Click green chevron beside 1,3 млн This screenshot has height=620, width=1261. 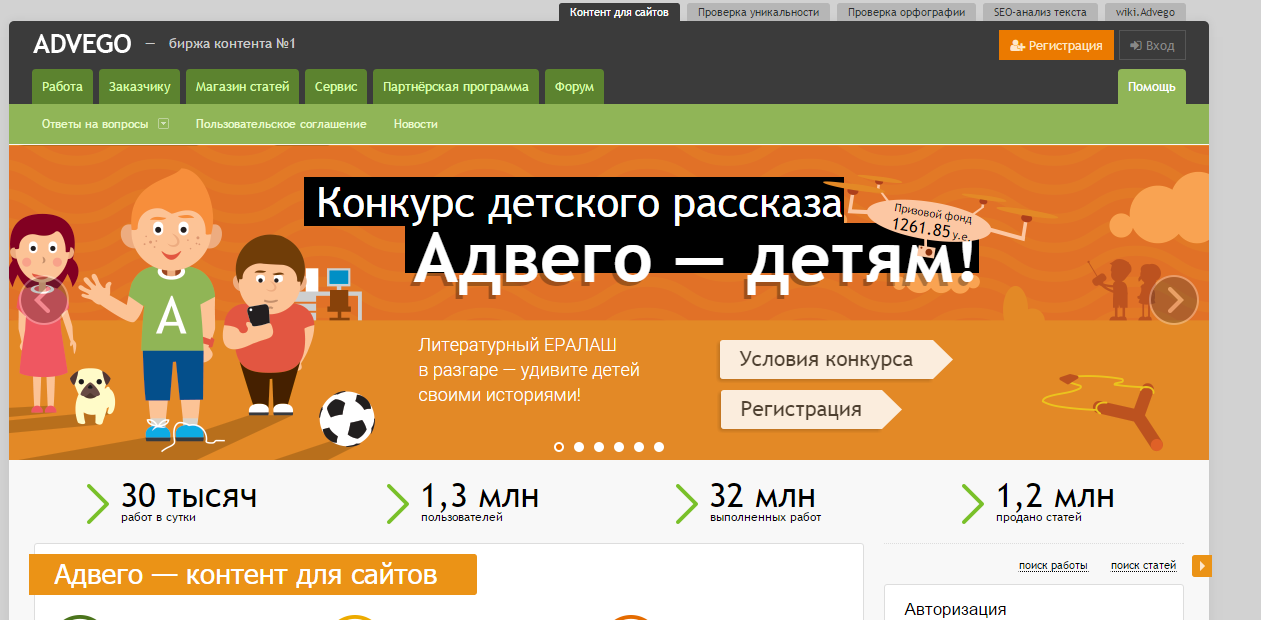pyautogui.click(x=397, y=503)
